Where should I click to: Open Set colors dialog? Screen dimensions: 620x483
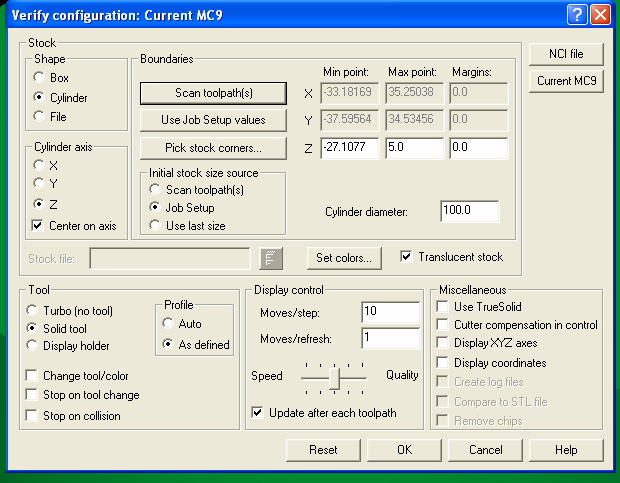coord(344,258)
